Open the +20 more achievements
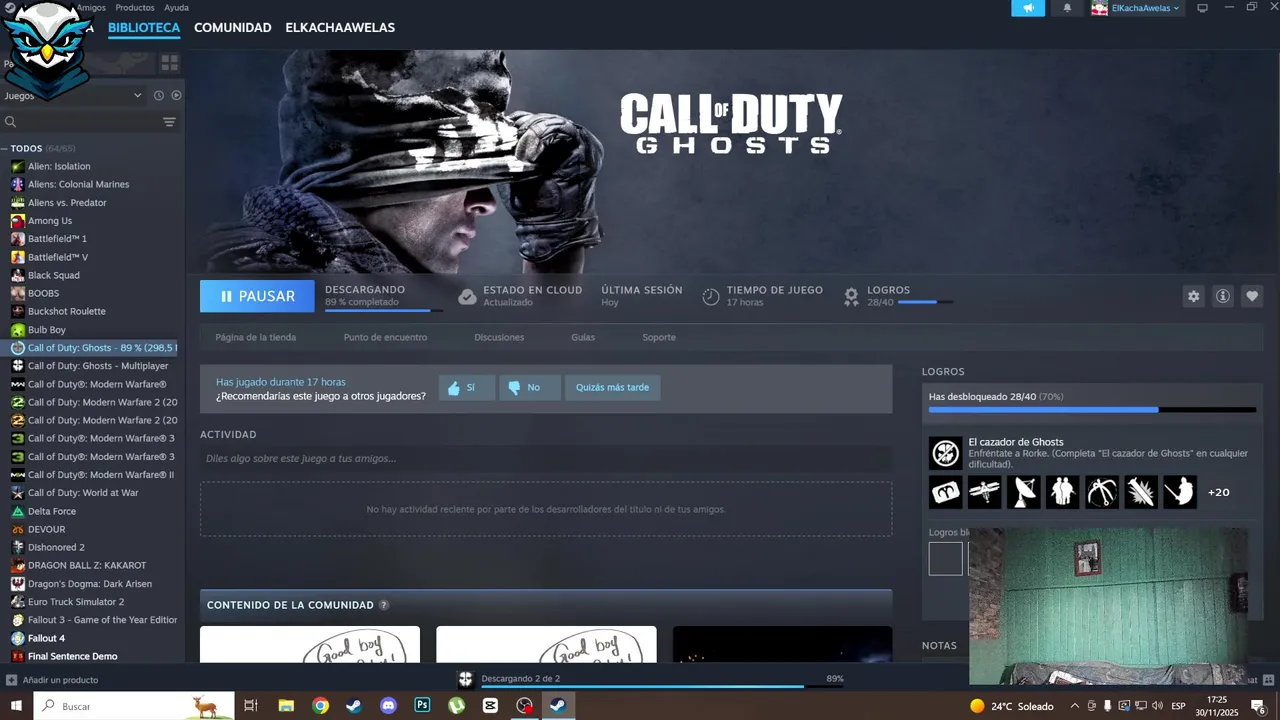1280x720 pixels. (1218, 492)
